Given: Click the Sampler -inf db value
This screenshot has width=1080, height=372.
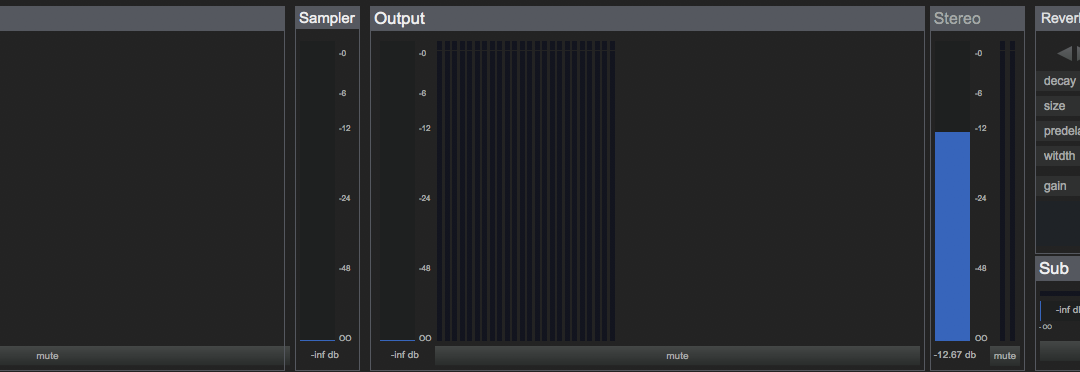Looking at the screenshot, I should point(324,355).
